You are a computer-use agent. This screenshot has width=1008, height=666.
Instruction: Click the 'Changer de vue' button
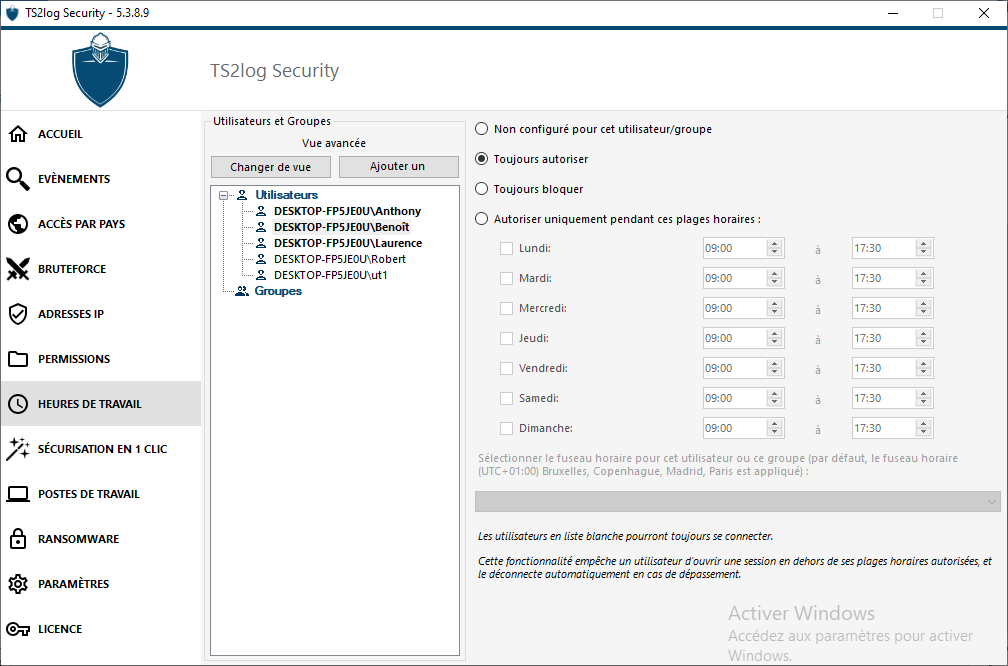[271, 167]
